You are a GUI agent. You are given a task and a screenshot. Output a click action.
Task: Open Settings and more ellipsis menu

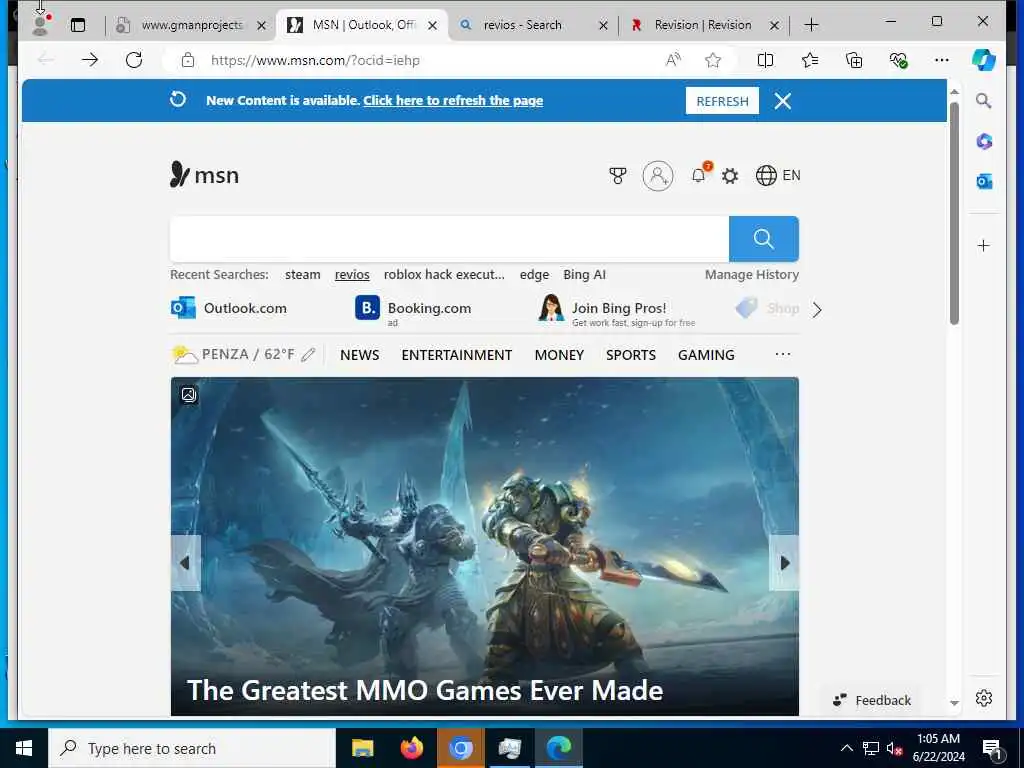(x=942, y=60)
